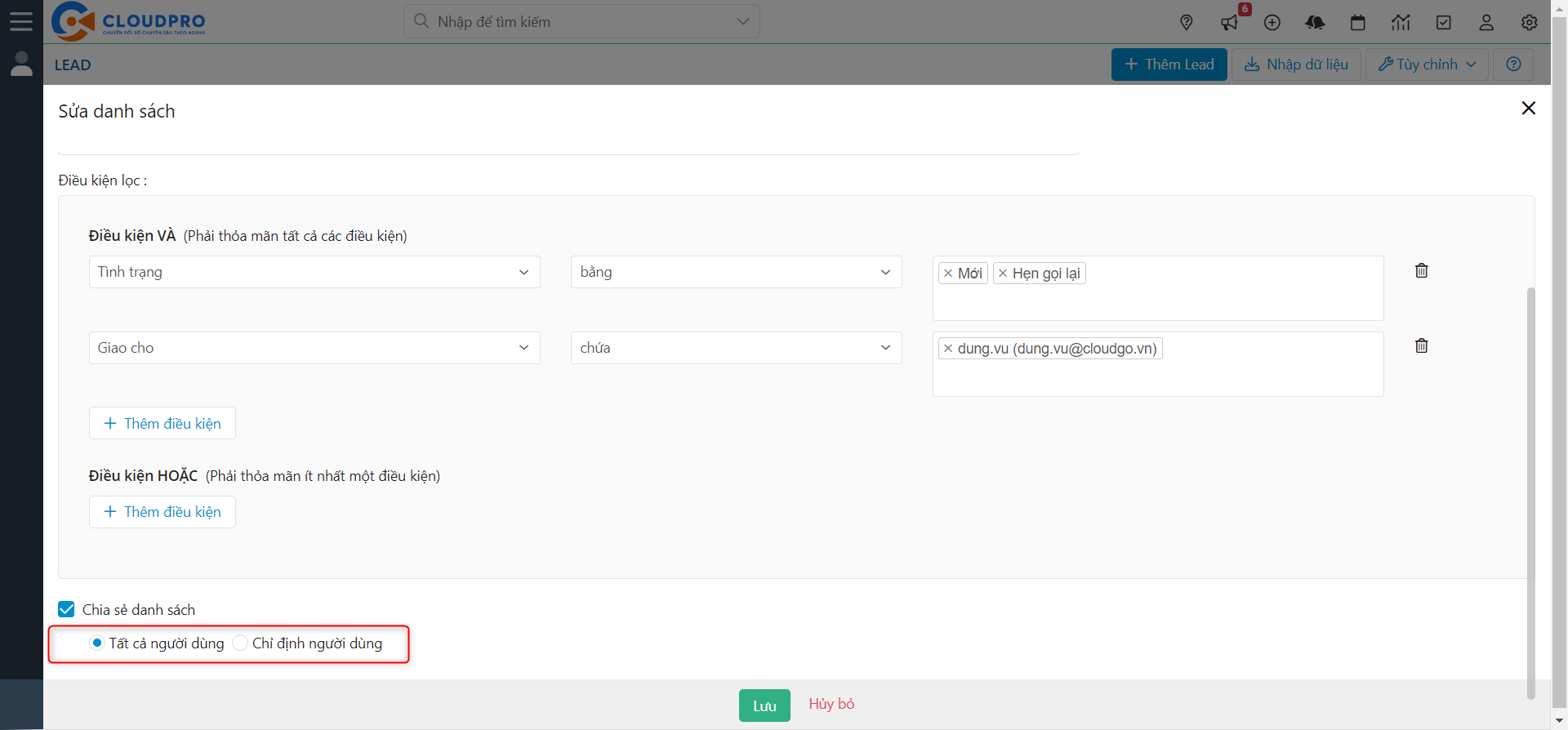Remove the Hẹn gọi lại tag

coord(1003,274)
